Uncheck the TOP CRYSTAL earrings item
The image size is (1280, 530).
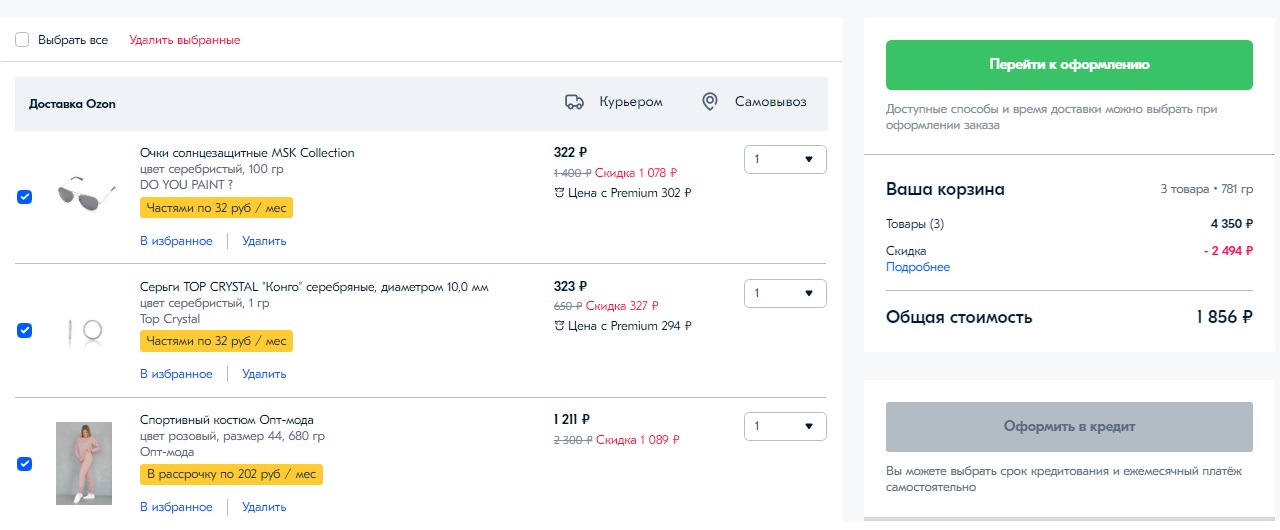25,330
